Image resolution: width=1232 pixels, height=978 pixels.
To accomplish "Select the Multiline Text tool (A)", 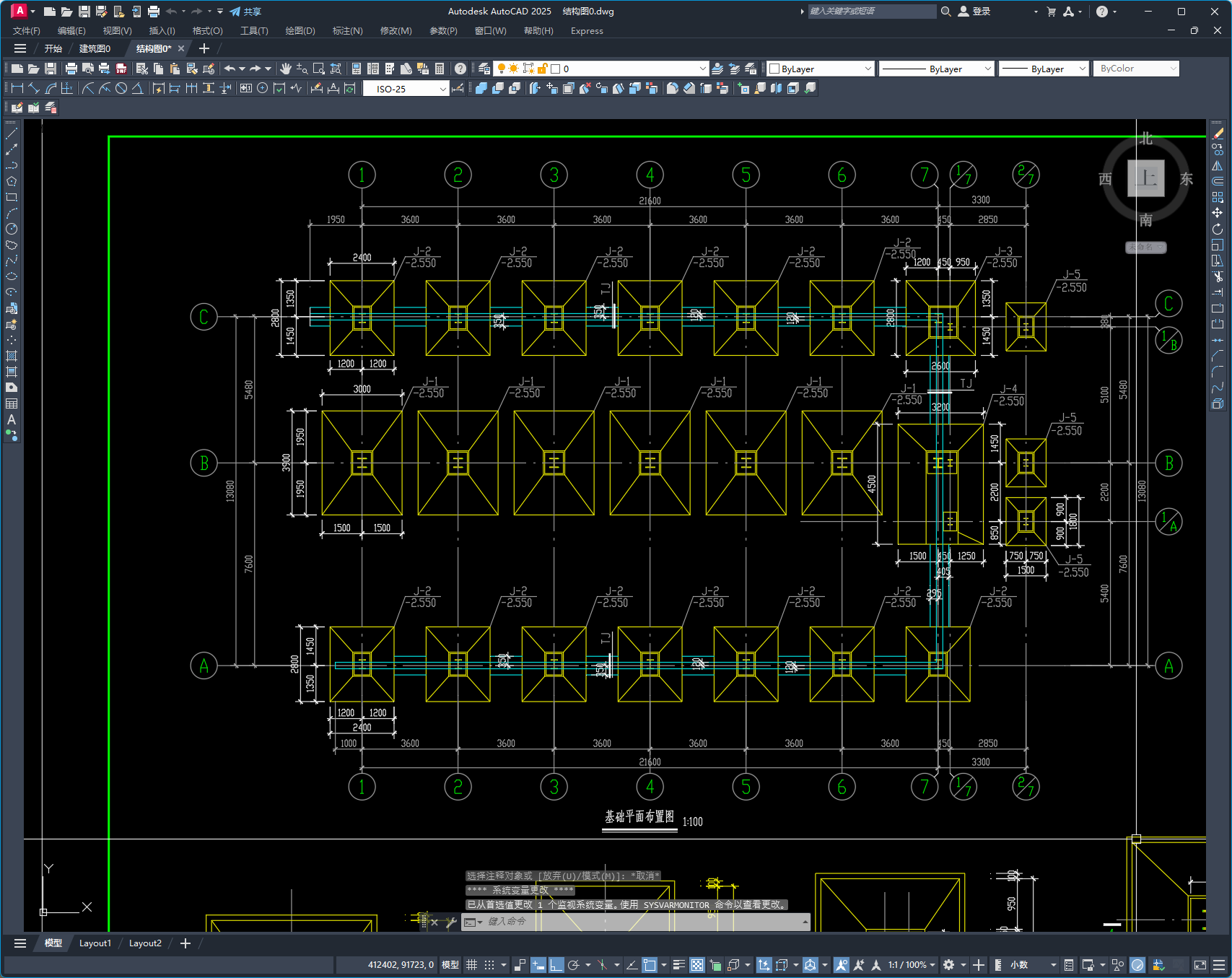I will (x=12, y=419).
